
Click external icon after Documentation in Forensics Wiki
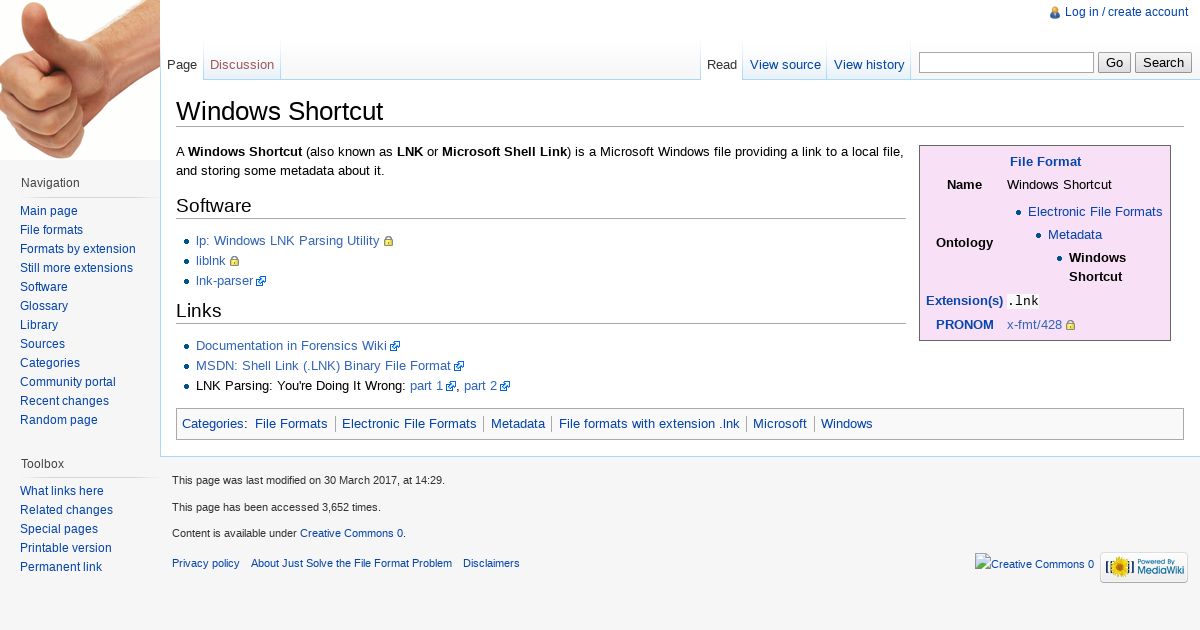pos(395,346)
